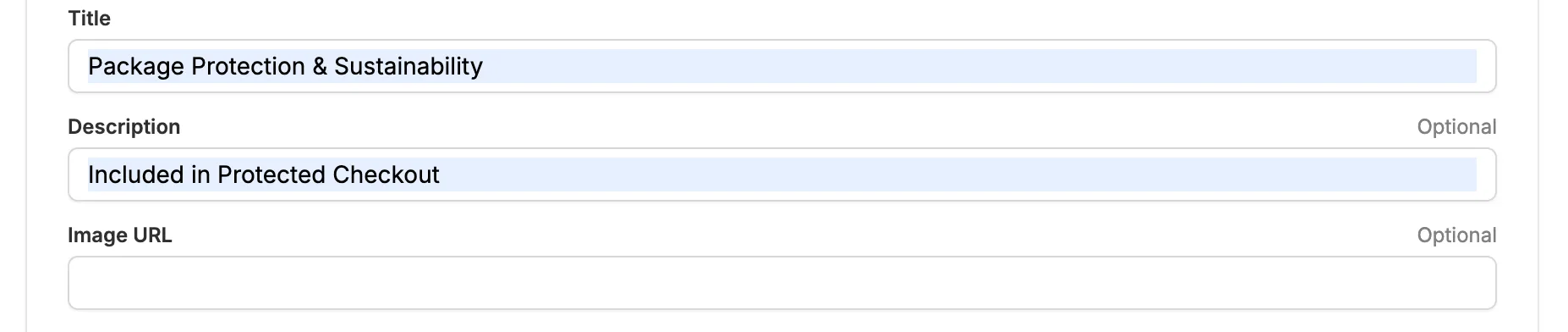Click into the Title input field
Viewport: 1568px width, 332px height.
coord(781,66)
